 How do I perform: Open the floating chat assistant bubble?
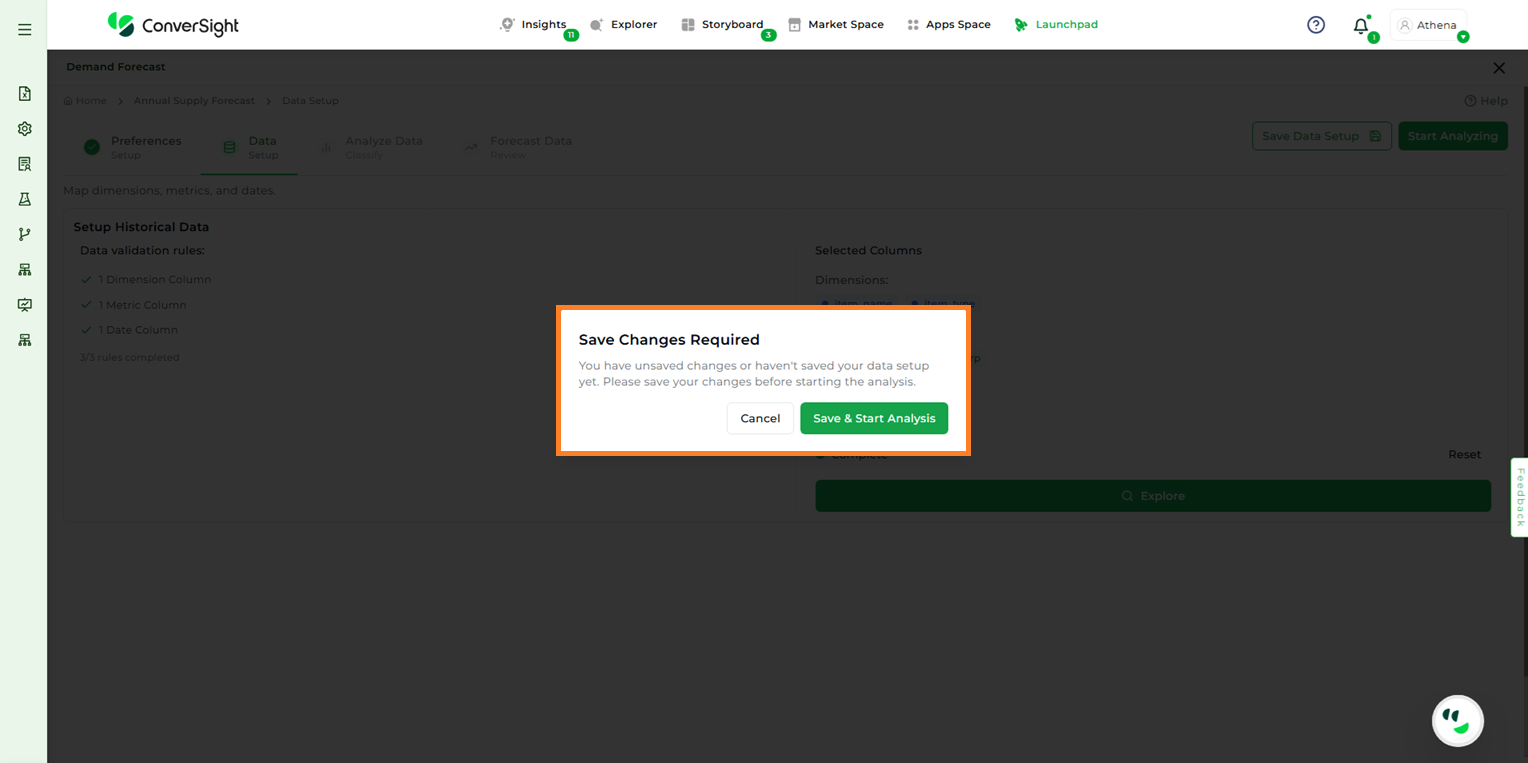(1457, 720)
